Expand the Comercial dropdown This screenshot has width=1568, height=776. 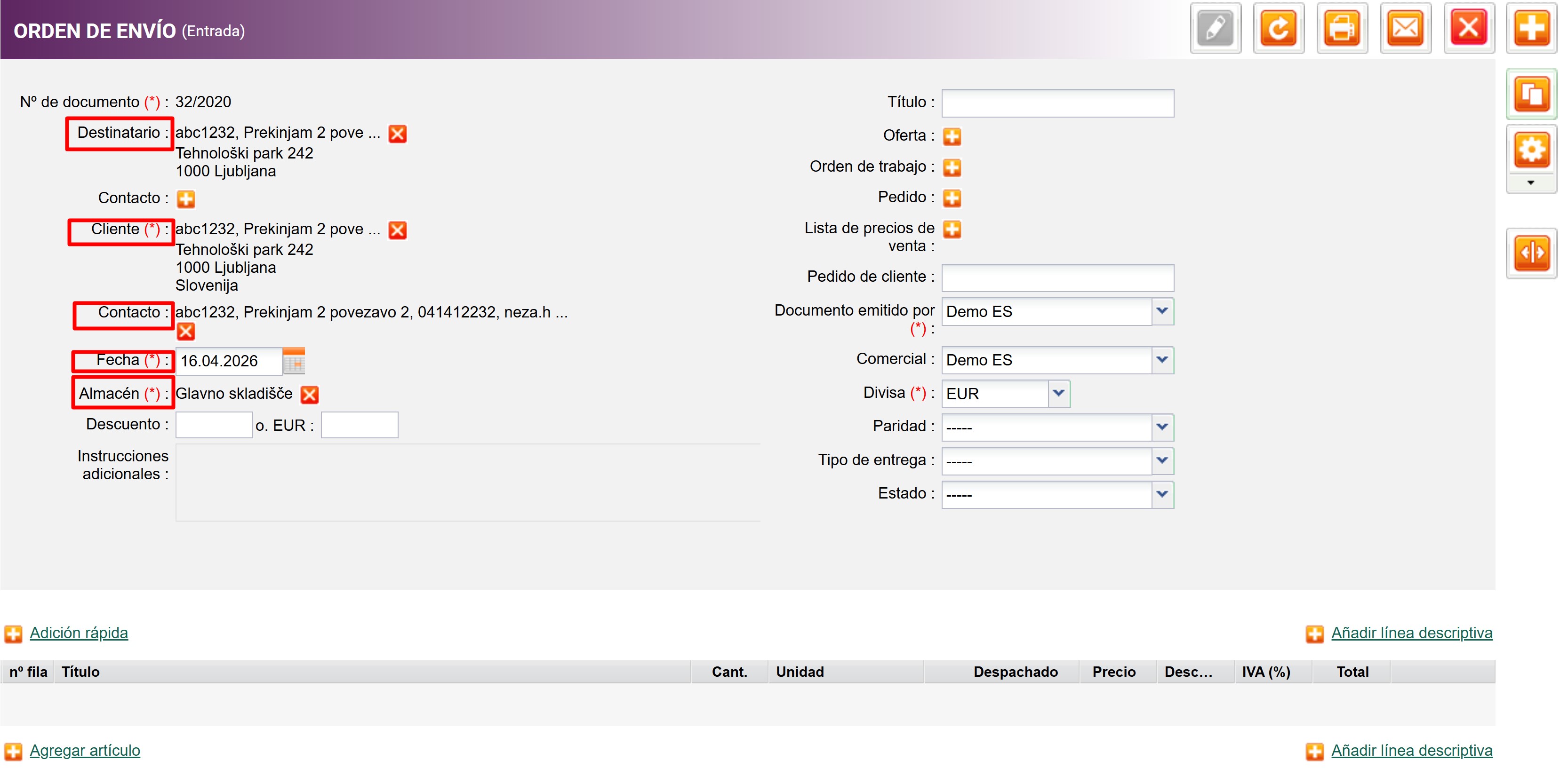(x=1162, y=360)
